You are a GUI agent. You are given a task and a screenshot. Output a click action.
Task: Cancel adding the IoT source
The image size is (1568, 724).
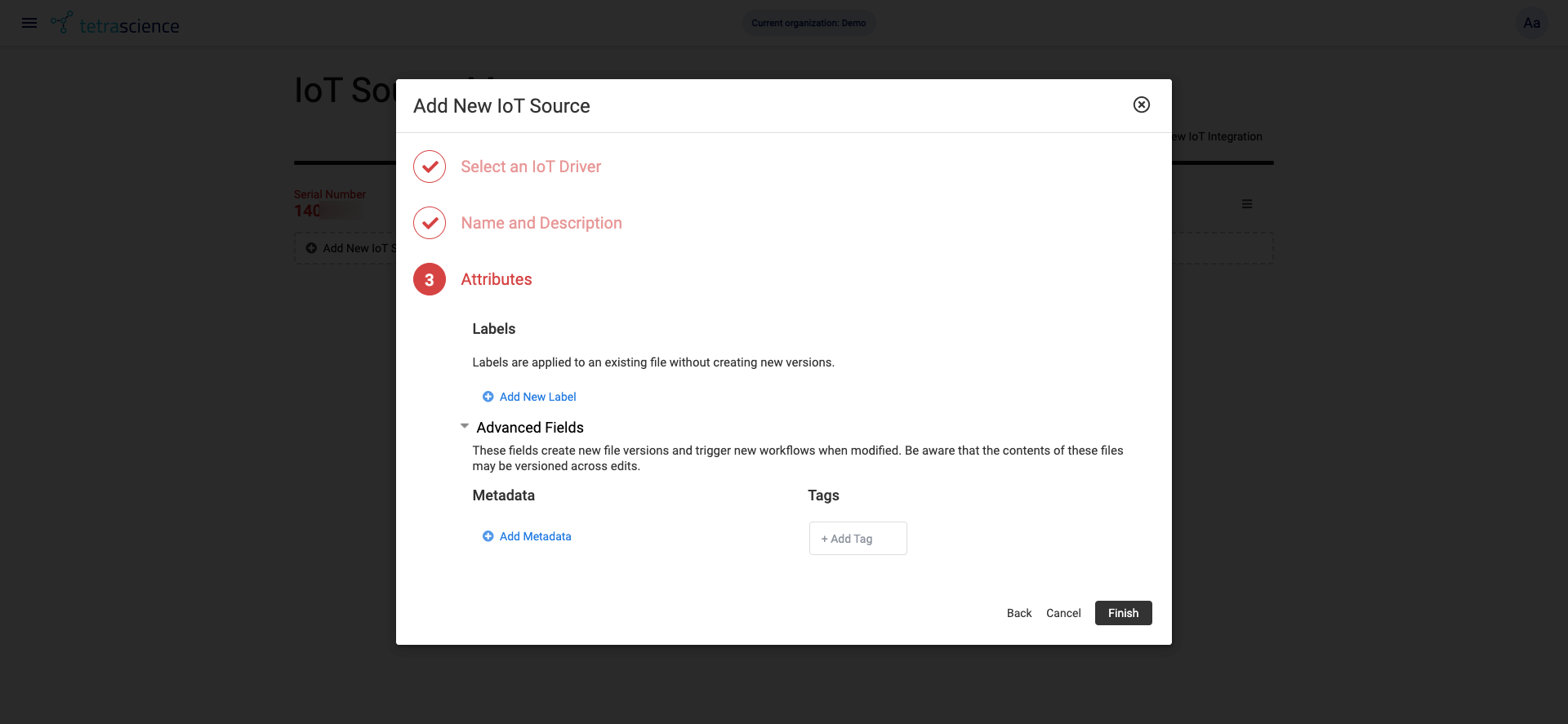point(1063,613)
